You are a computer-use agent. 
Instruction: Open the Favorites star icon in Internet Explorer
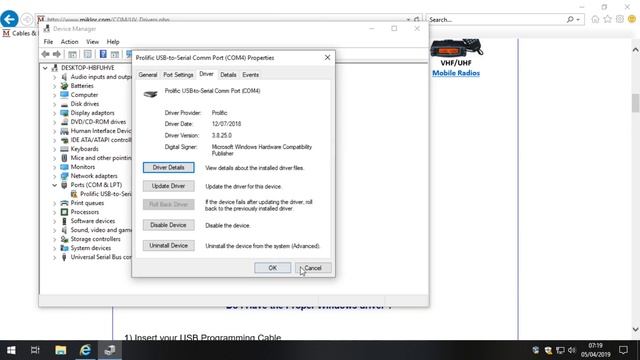coord(607,19)
